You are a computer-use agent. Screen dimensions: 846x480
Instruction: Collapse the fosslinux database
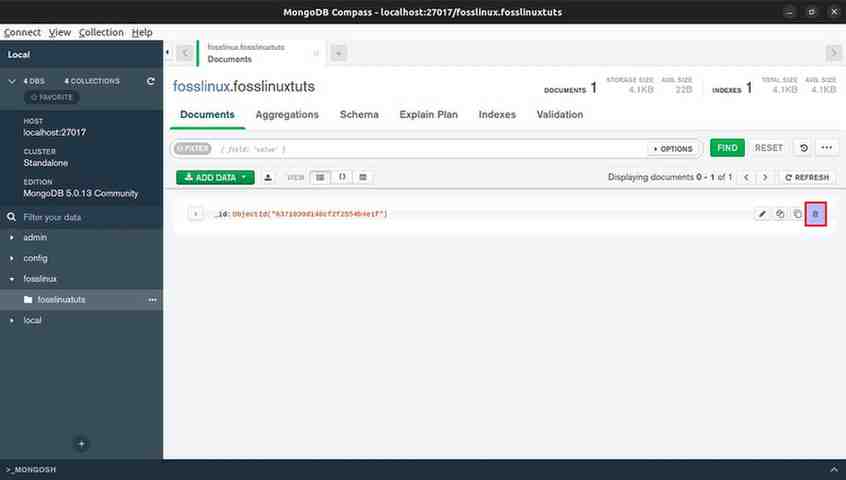pyautogui.click(x=11, y=279)
